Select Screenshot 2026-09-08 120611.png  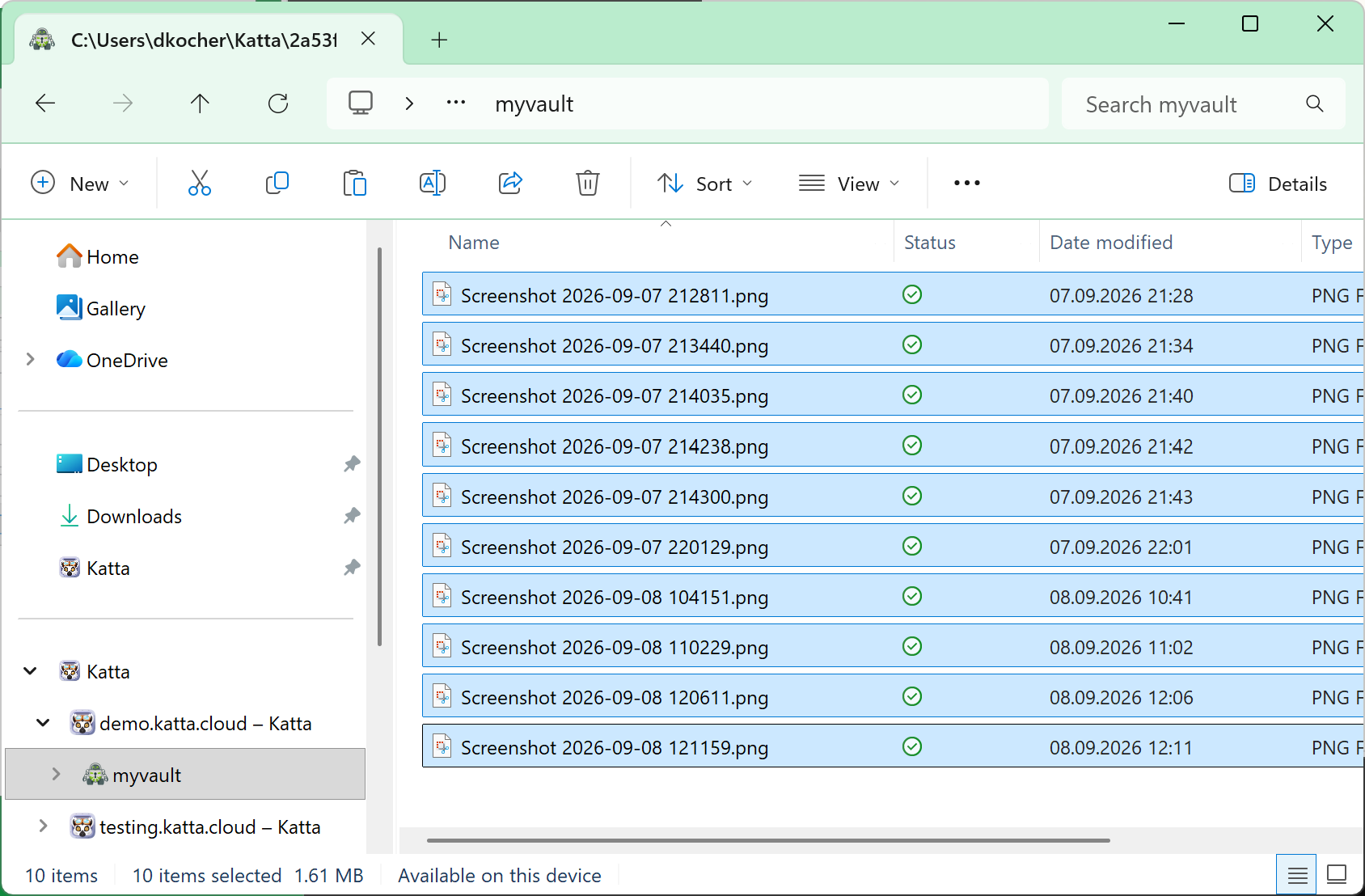[893, 696]
